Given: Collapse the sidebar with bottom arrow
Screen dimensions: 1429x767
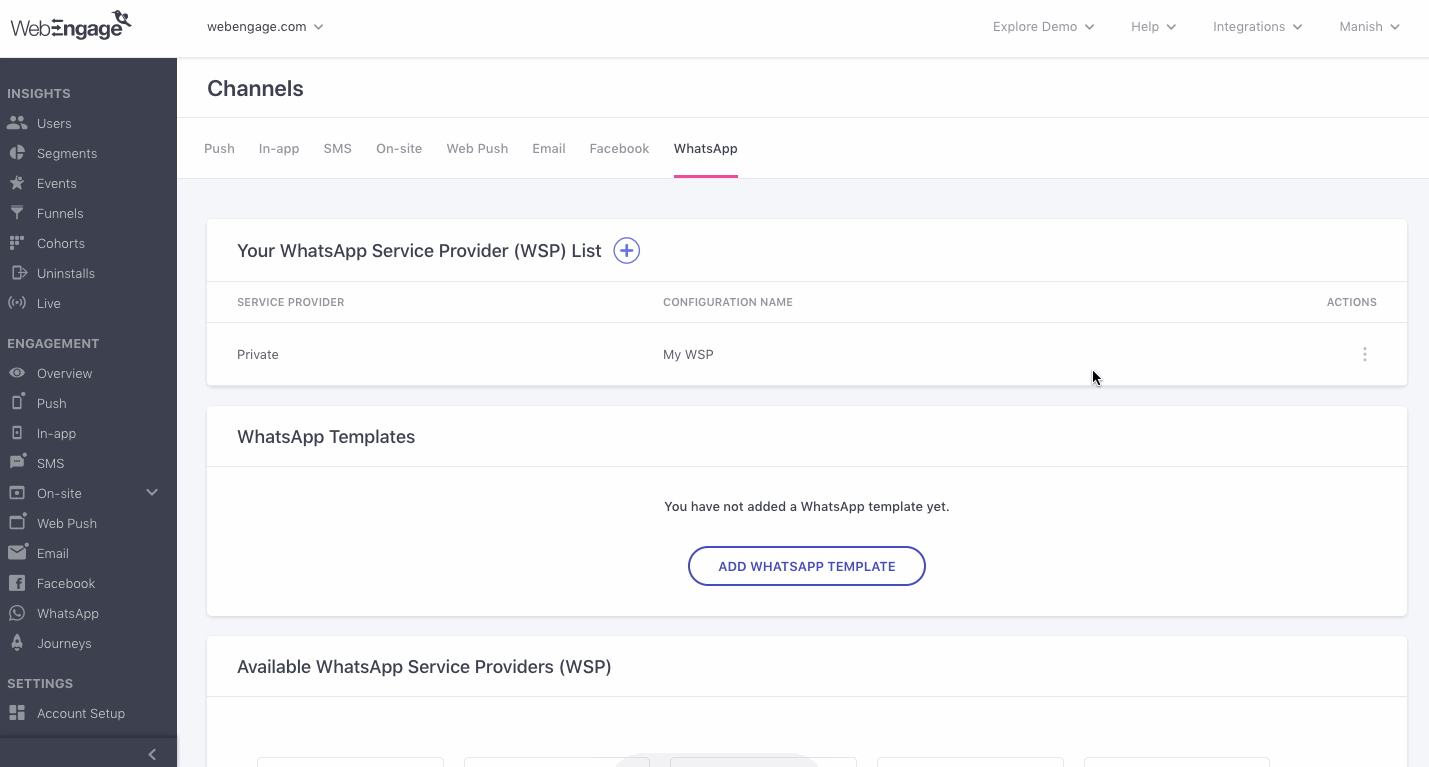Looking at the screenshot, I should [151, 754].
